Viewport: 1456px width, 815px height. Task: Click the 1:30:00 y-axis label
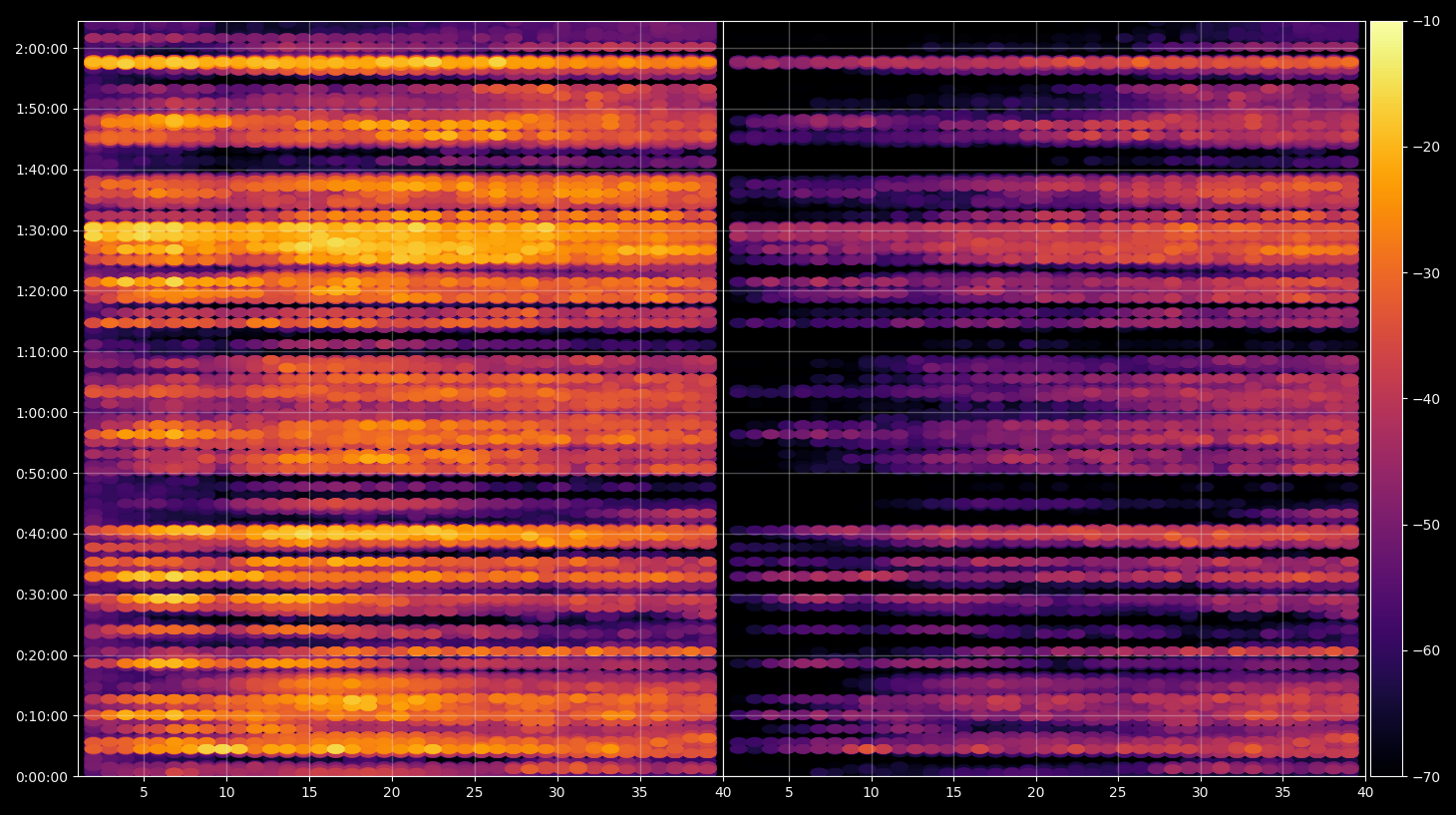[x=42, y=230]
